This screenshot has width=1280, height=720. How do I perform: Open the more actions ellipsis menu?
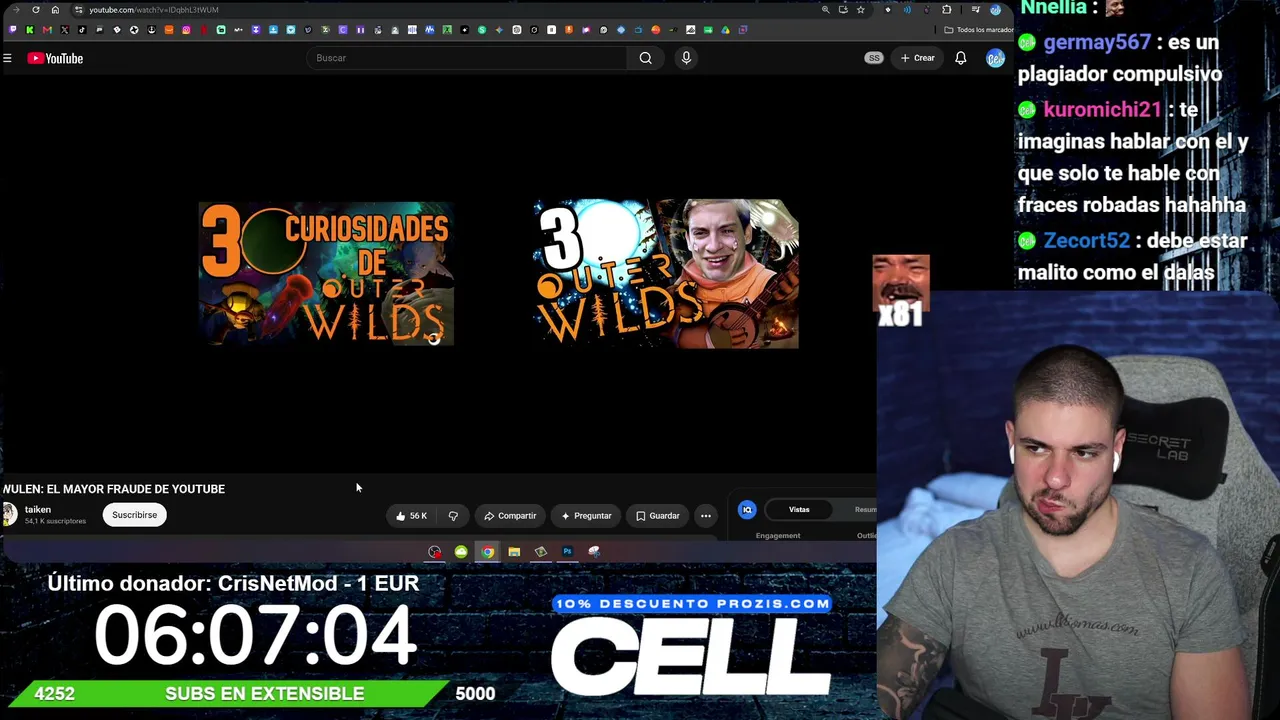[x=706, y=516]
